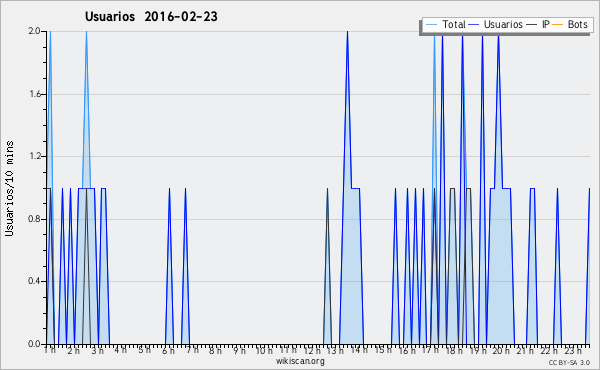
Task: Click the y-axis value '0.4'
Action: (34, 281)
